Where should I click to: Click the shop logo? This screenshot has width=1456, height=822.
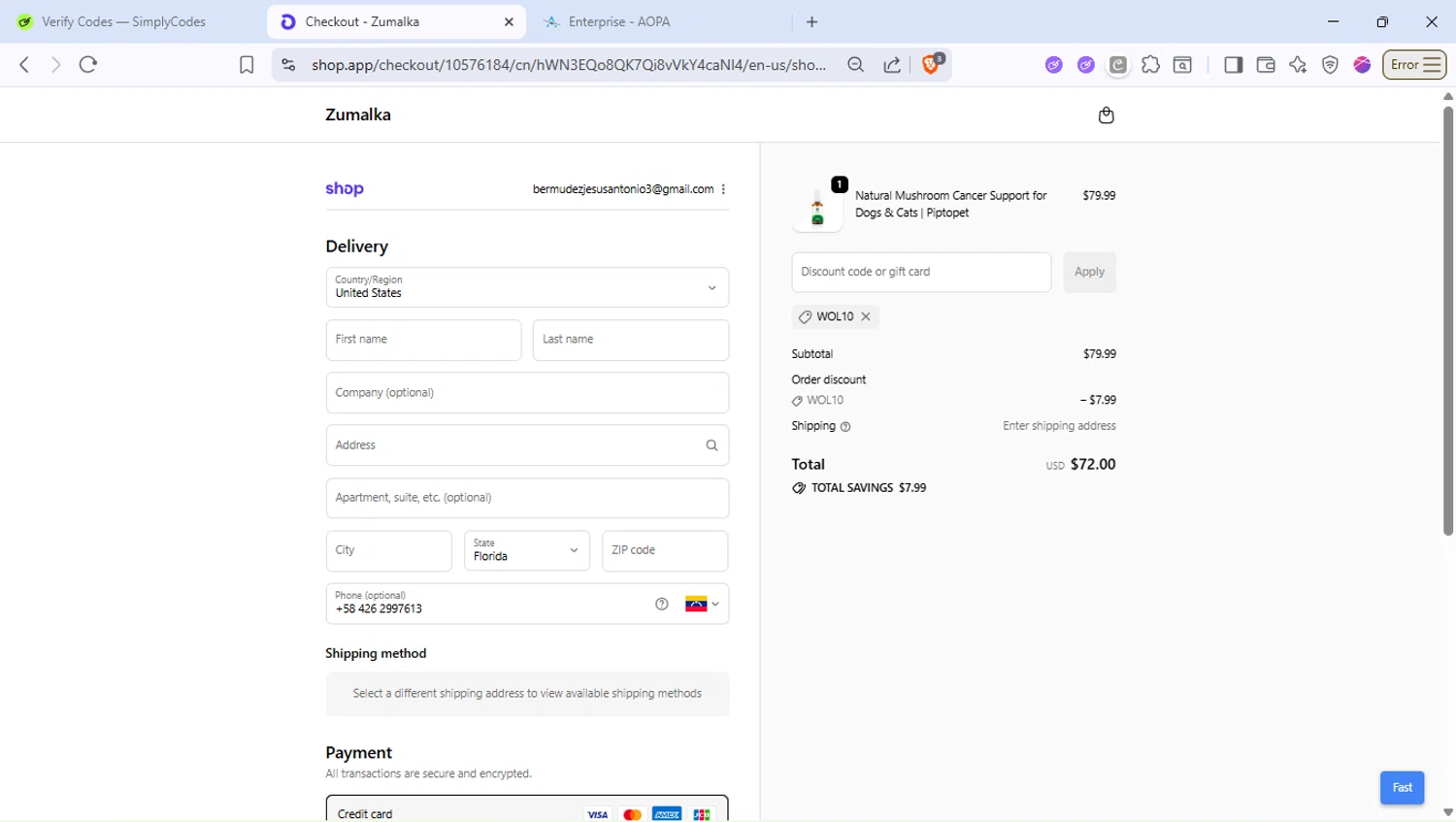coord(345,188)
